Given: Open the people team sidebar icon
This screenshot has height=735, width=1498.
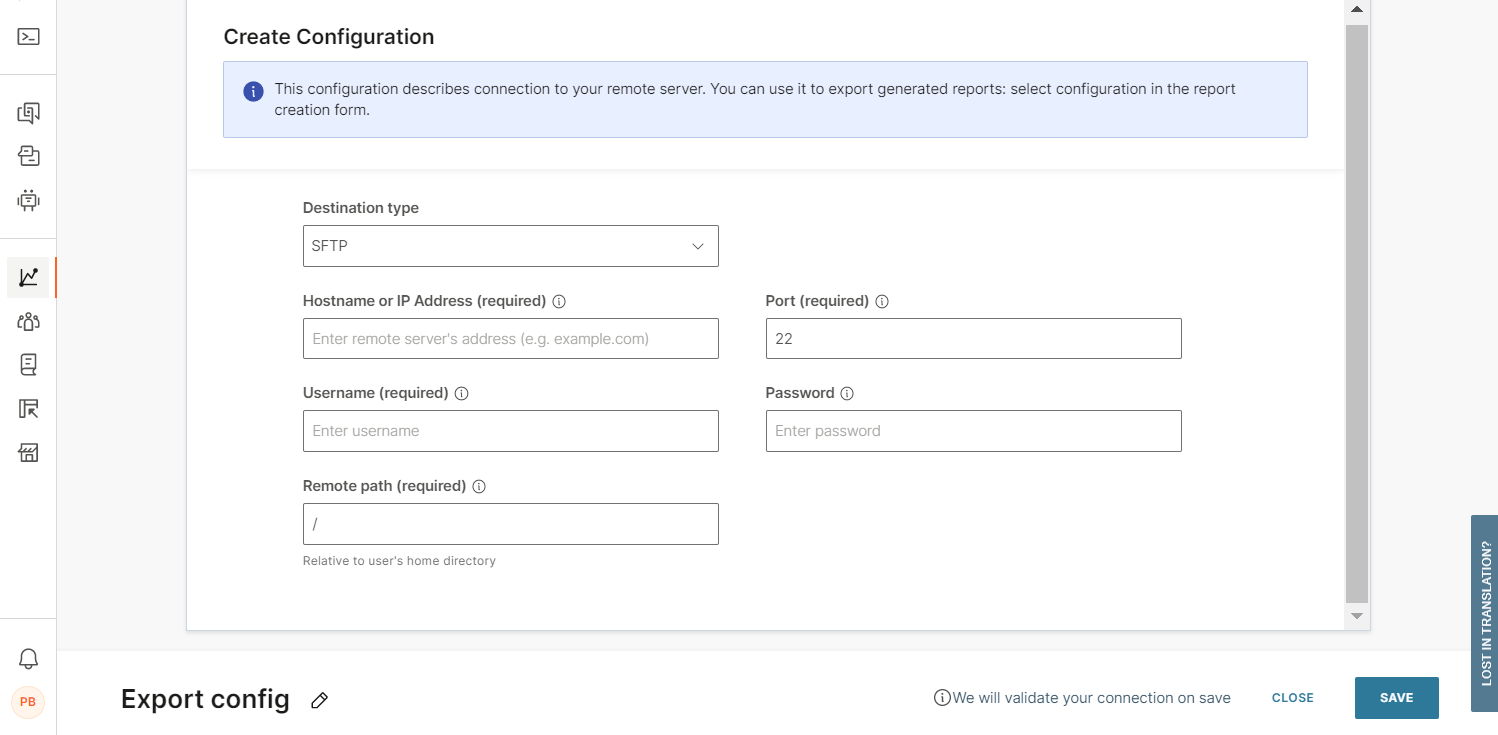Looking at the screenshot, I should [28, 321].
